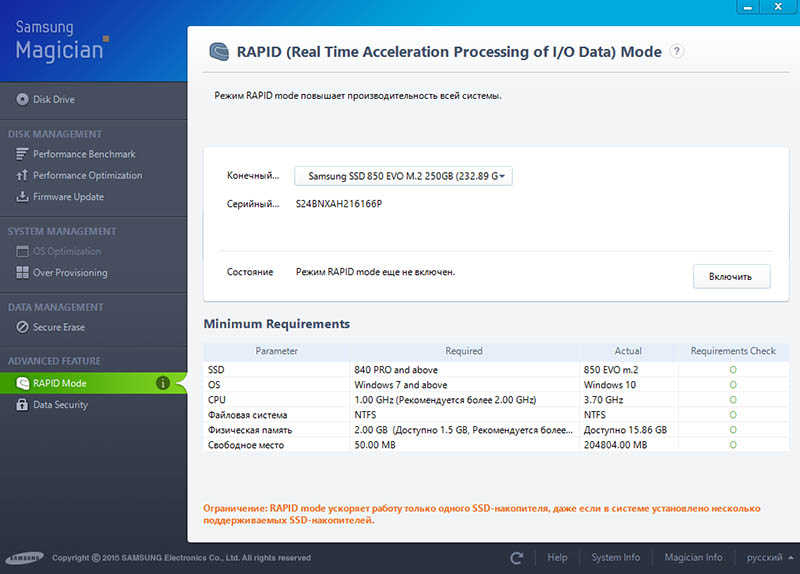Open the OS Optimization menu entry
This screenshot has height=574, width=800.
point(67,251)
